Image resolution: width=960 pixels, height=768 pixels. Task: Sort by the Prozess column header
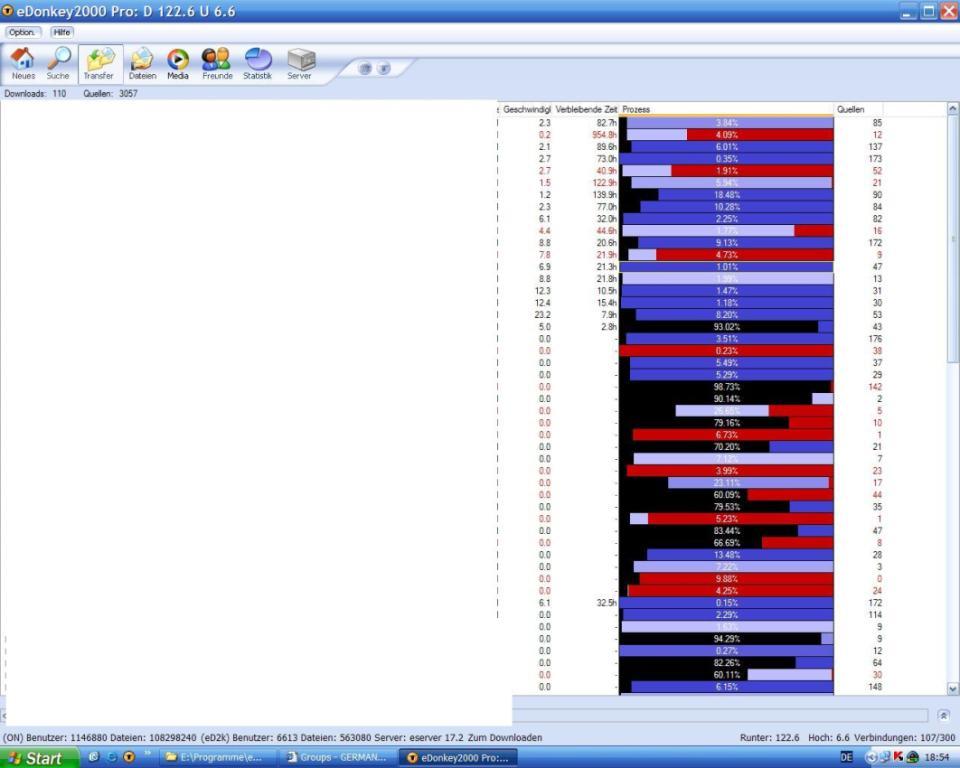pos(727,109)
